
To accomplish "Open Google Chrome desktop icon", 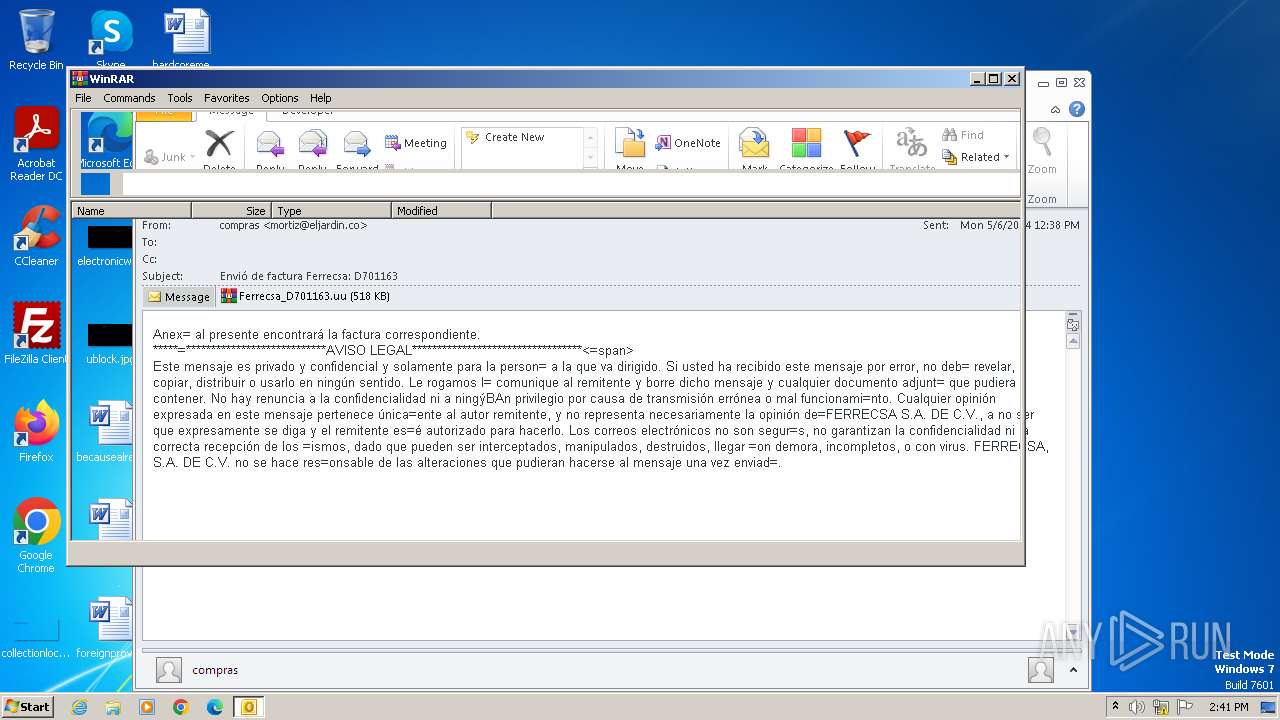I will (36, 536).
